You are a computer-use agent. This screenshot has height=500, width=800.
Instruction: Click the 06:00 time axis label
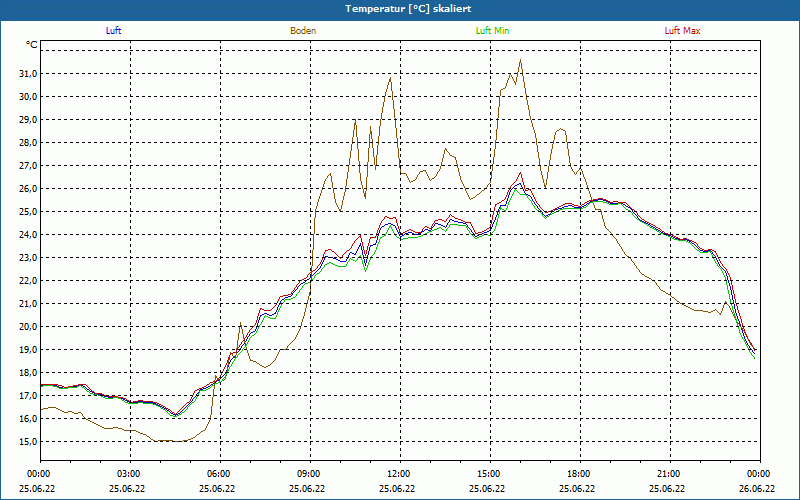point(219,475)
